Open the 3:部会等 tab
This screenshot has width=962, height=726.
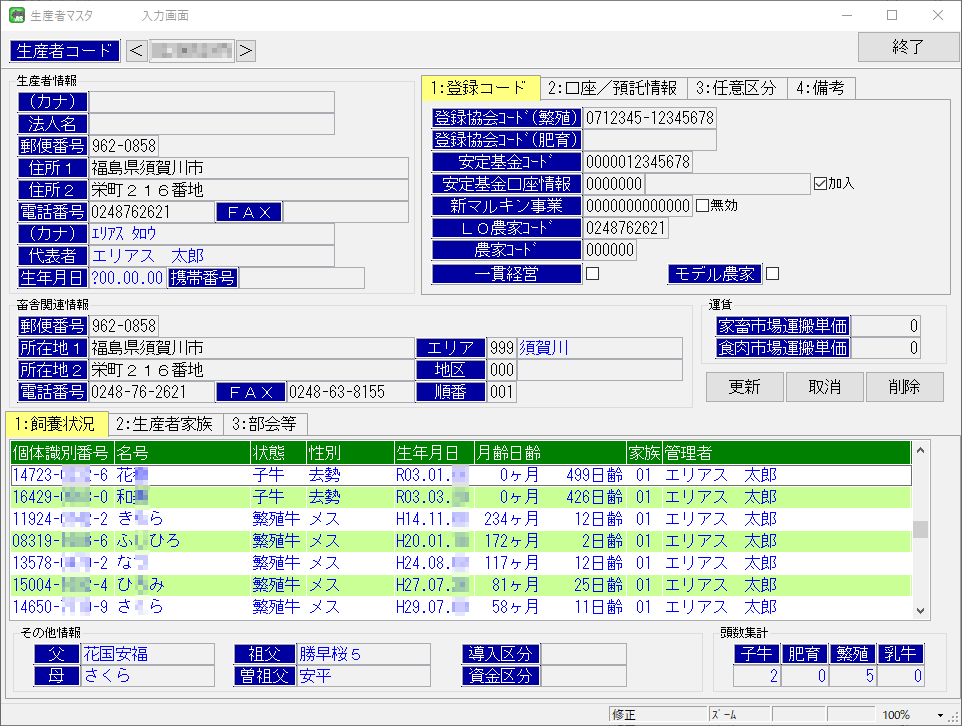point(265,424)
